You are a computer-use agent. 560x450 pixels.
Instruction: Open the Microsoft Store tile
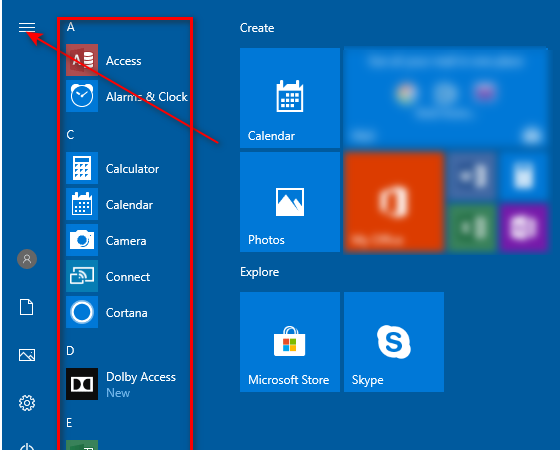[x=290, y=342]
